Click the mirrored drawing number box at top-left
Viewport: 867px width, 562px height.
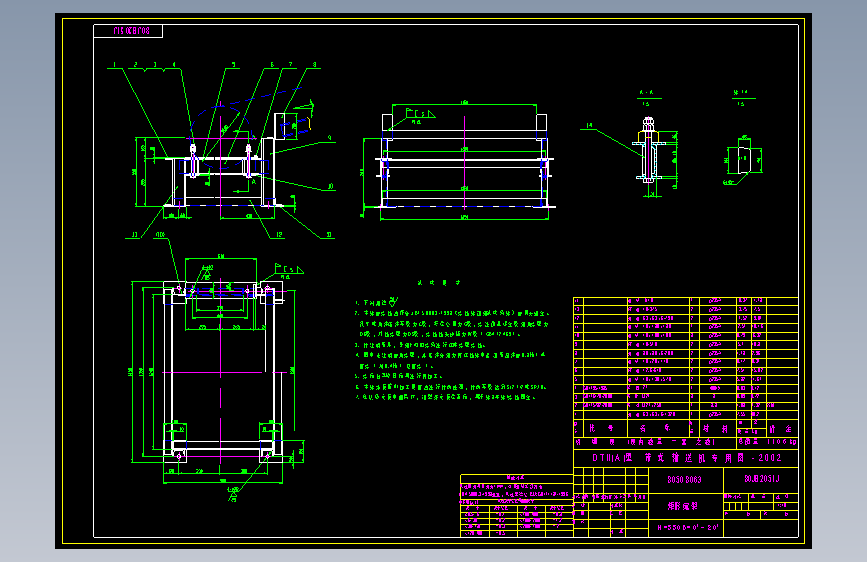click(x=128, y=31)
